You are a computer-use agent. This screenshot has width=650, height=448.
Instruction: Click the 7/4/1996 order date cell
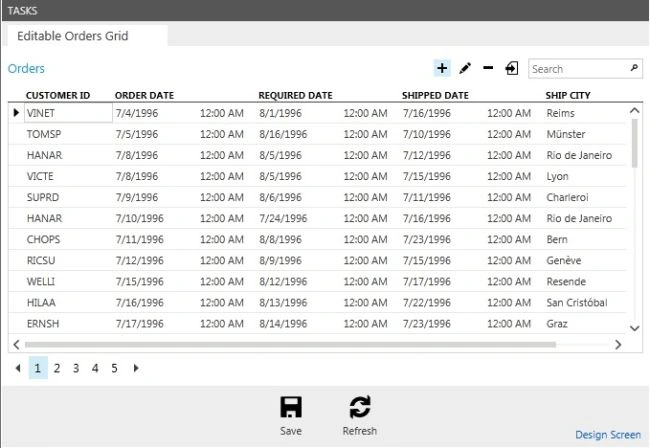click(137, 113)
